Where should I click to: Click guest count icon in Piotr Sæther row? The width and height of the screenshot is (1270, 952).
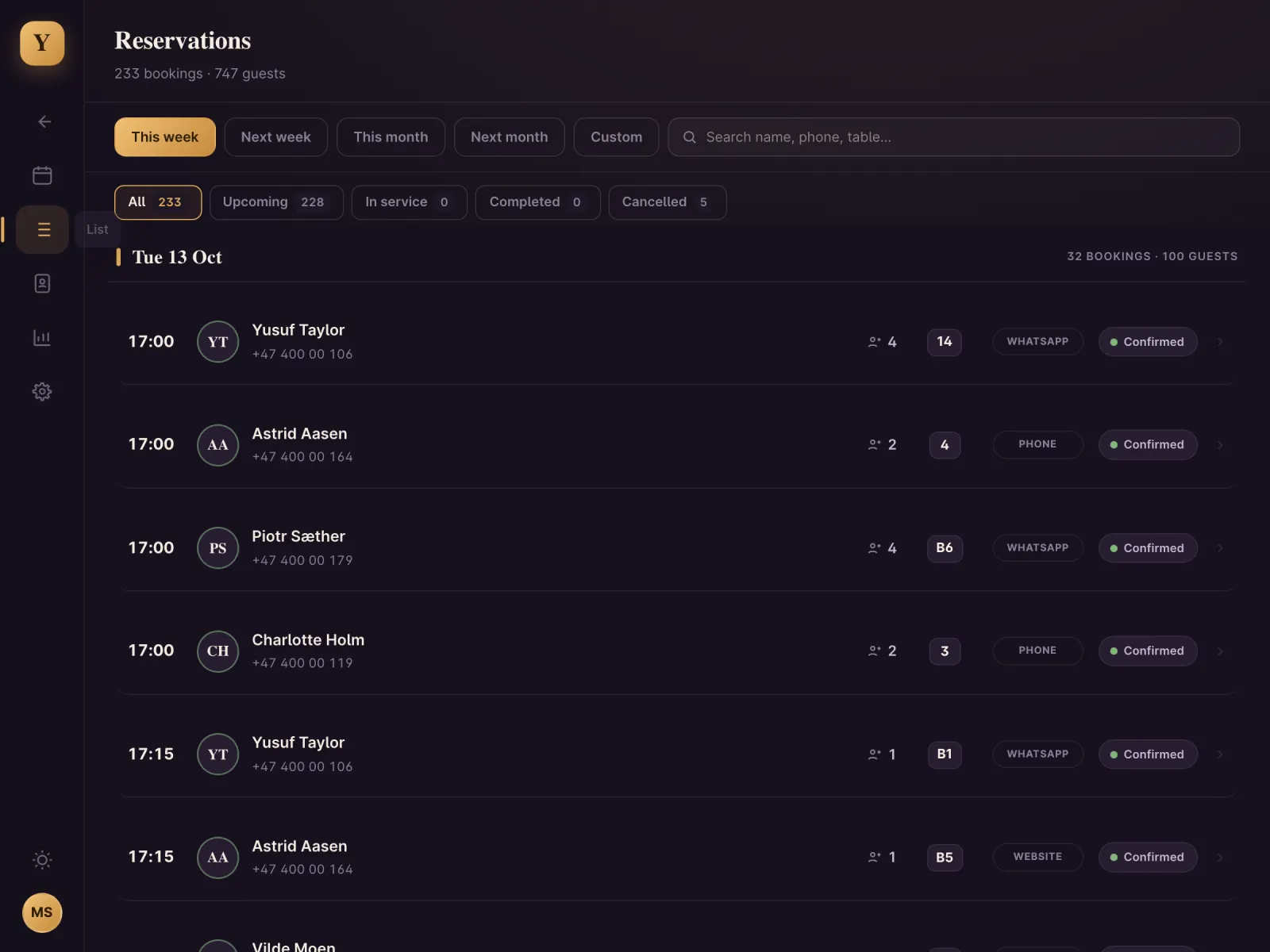pos(875,548)
